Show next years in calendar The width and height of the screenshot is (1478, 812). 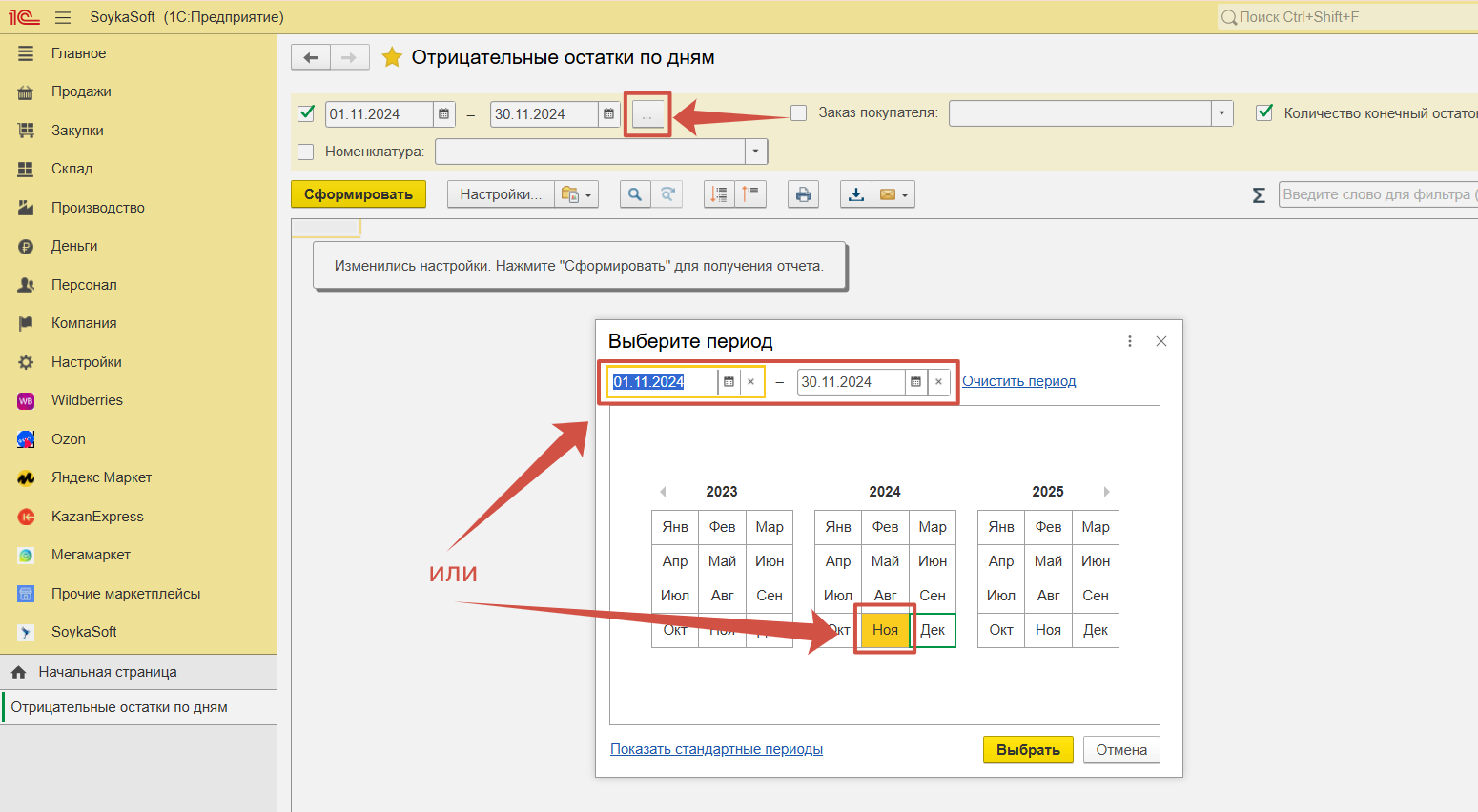tap(1106, 492)
